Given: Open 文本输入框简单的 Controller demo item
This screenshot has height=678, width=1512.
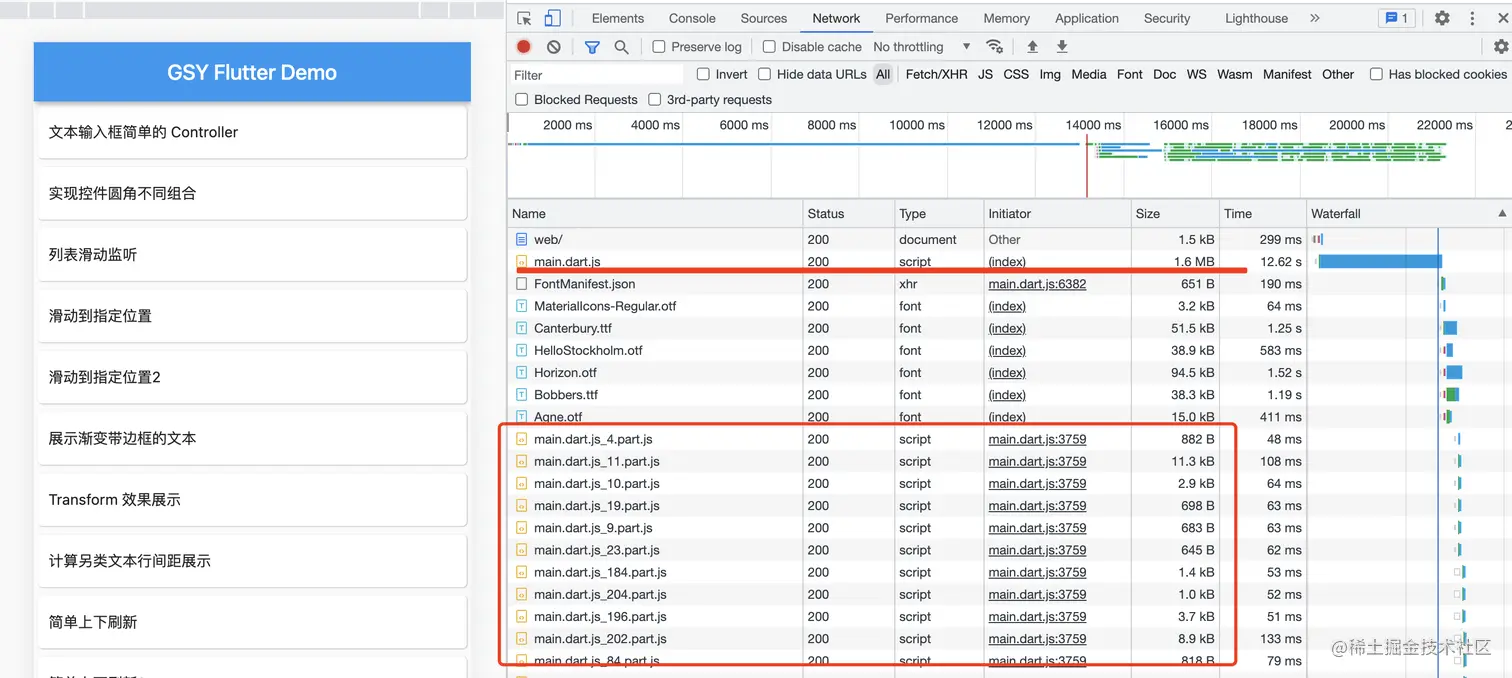Looking at the screenshot, I should pos(252,132).
